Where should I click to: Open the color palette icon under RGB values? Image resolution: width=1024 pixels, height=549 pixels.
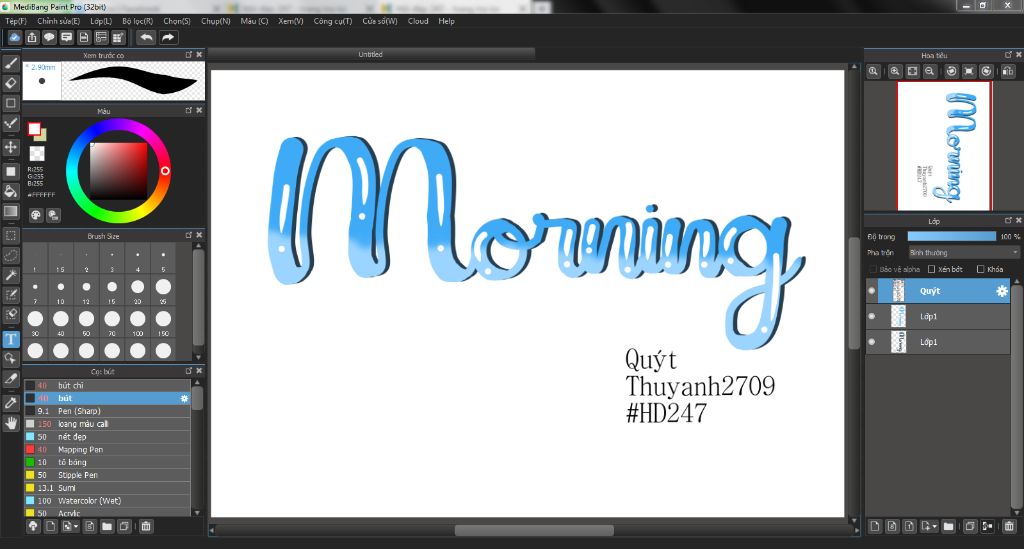(x=36, y=215)
